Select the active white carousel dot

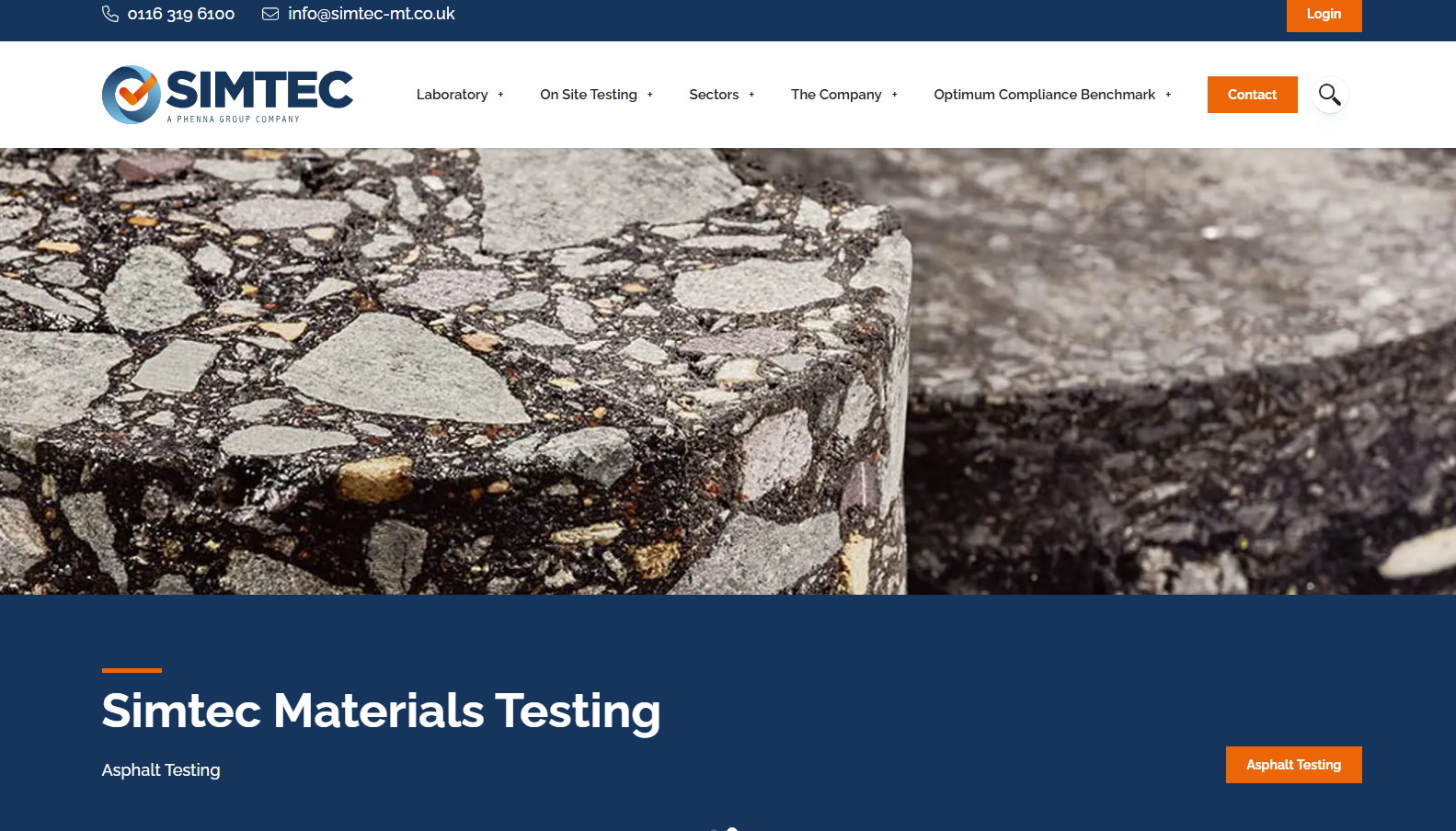(732, 829)
